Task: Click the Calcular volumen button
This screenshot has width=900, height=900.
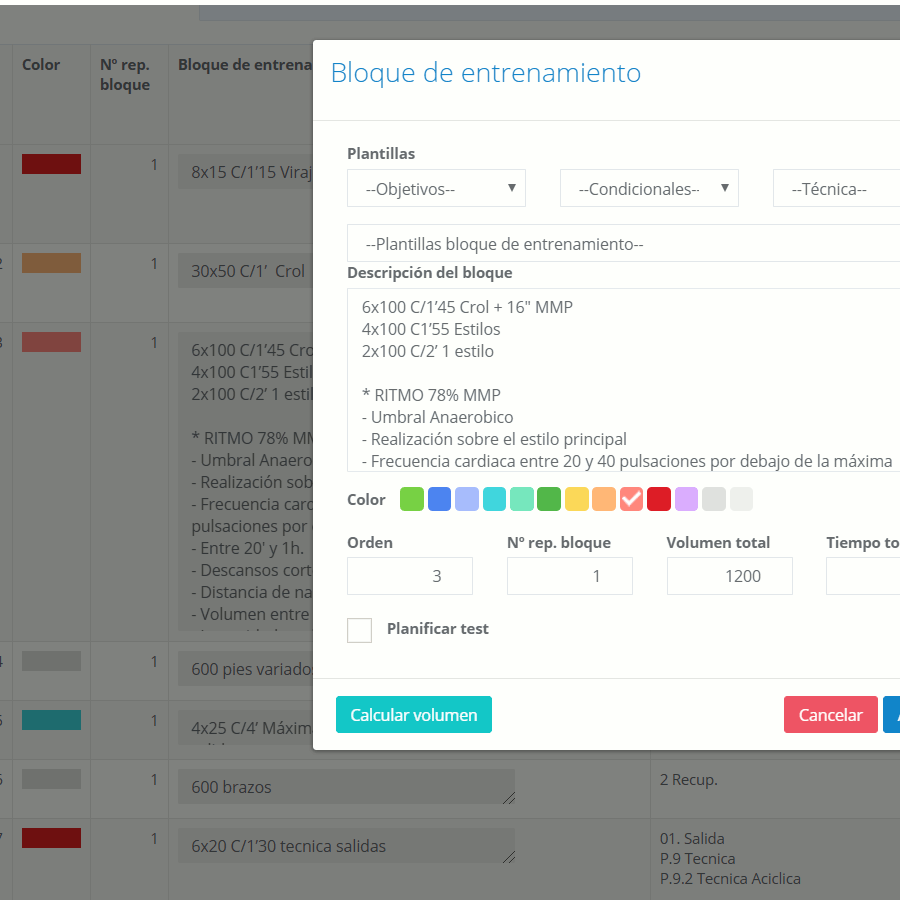Action: 414,715
